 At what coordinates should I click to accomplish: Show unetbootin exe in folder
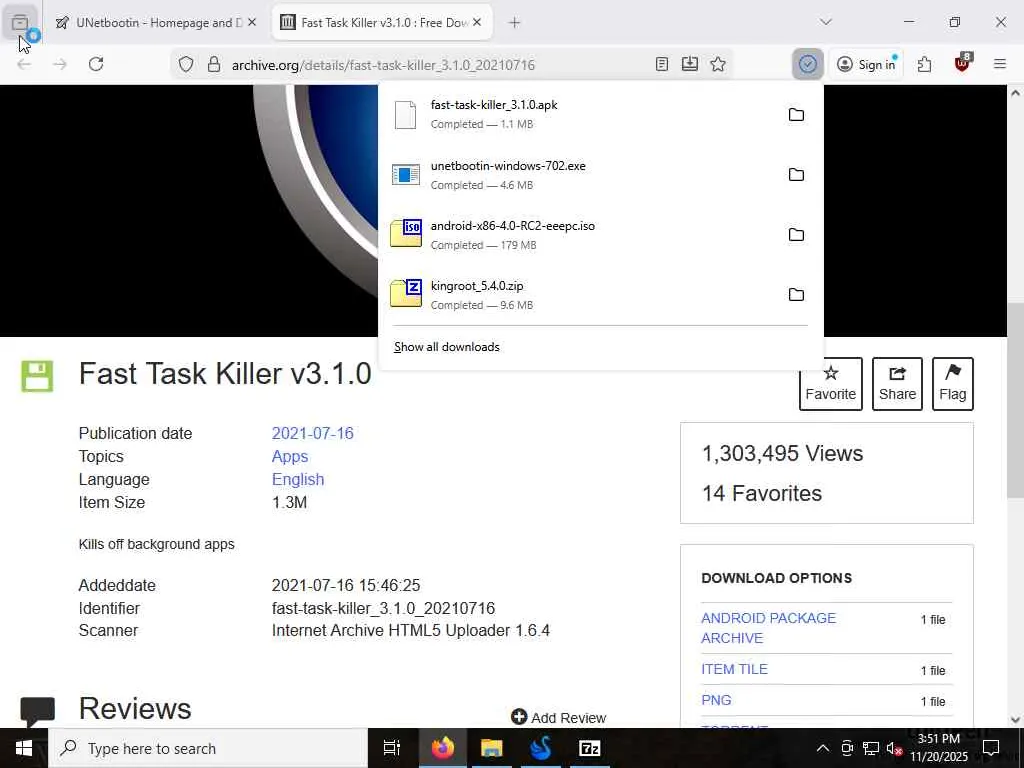tap(796, 175)
